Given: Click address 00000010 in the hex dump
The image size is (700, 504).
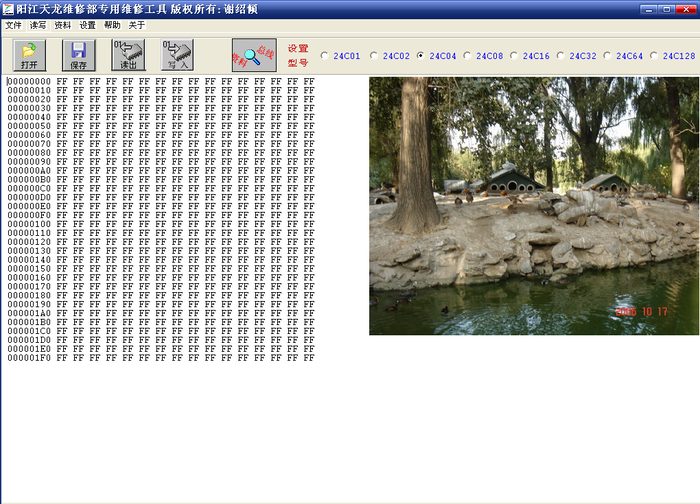Looking at the screenshot, I should (x=29, y=90).
